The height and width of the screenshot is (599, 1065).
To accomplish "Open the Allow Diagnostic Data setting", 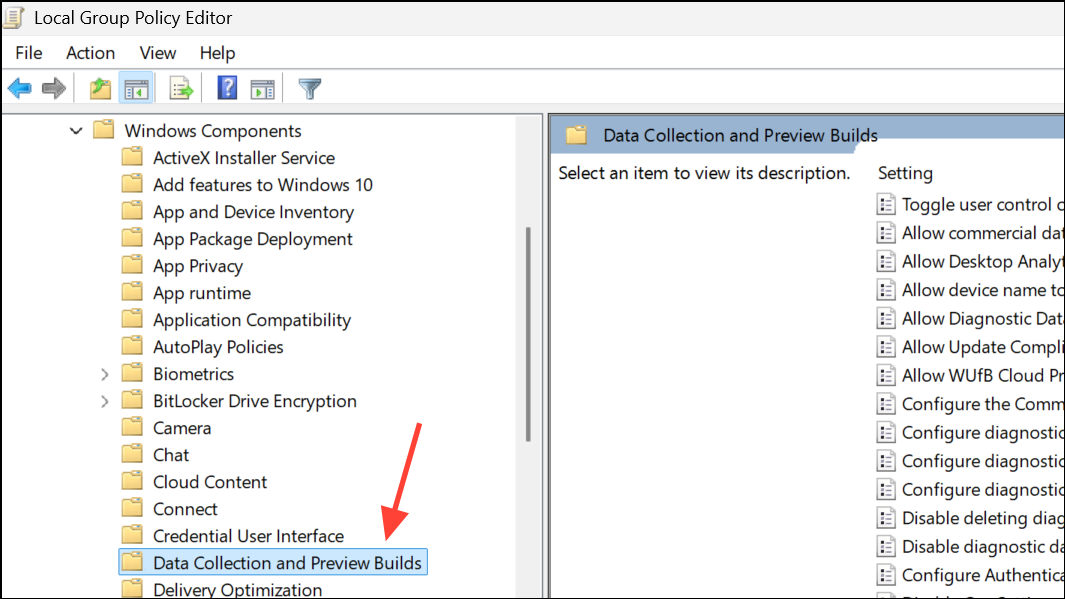I will coord(975,318).
